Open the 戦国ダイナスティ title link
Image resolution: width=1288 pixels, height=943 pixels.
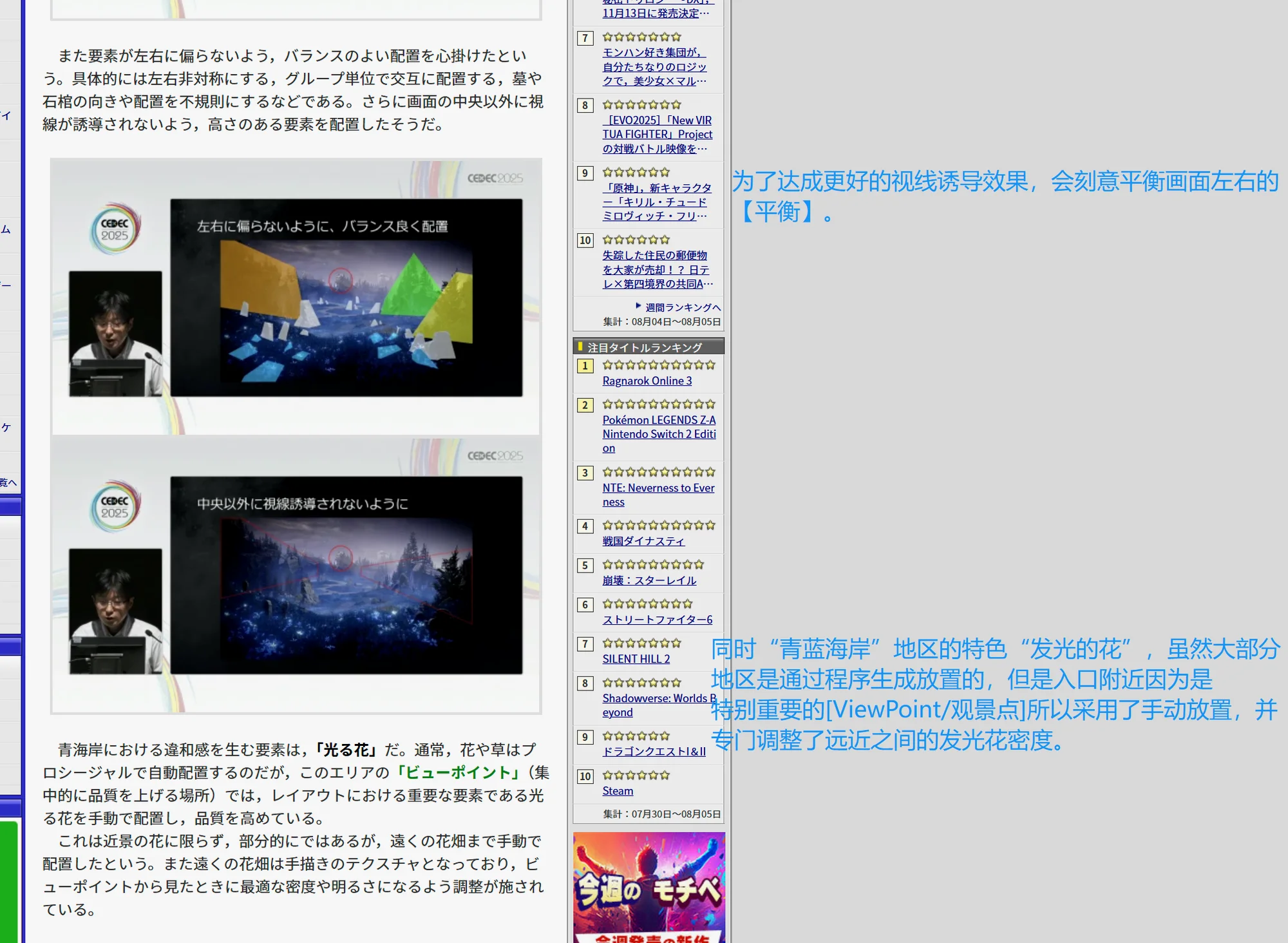click(643, 541)
